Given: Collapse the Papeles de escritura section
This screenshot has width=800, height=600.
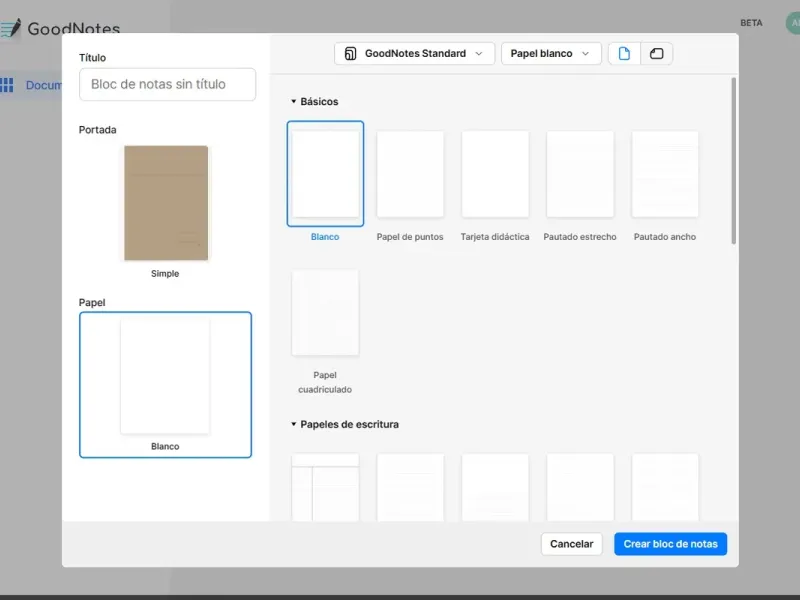Looking at the screenshot, I should point(293,424).
